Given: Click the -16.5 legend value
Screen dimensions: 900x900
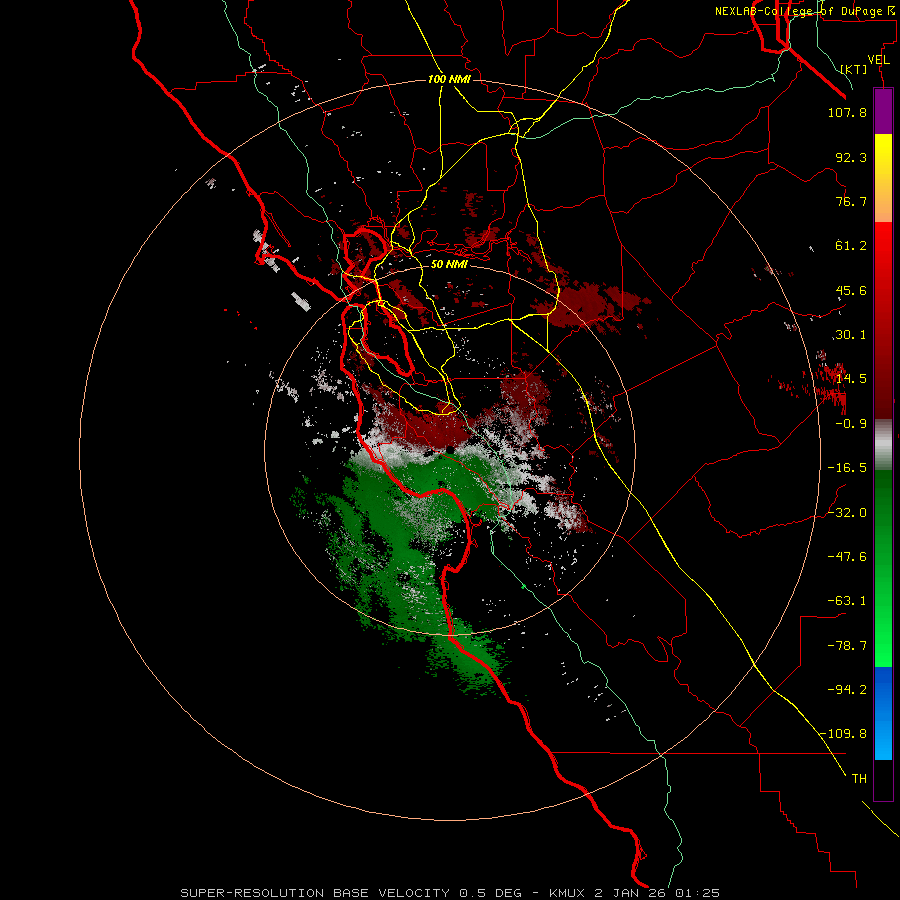Looking at the screenshot, I should pyautogui.click(x=847, y=468).
